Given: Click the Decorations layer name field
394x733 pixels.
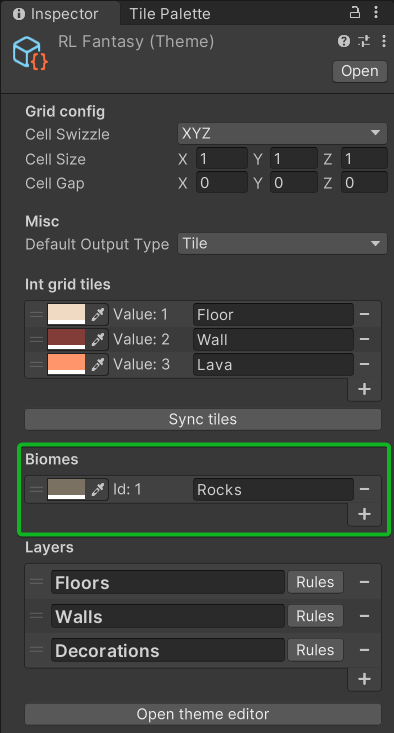Looking at the screenshot, I should pos(168,650).
